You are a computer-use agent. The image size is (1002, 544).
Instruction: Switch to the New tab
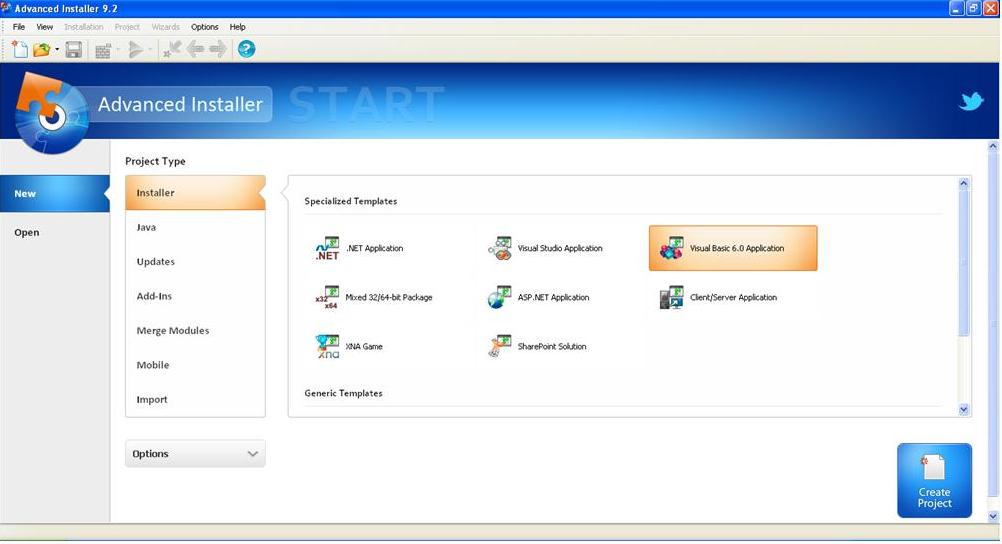tap(55, 194)
